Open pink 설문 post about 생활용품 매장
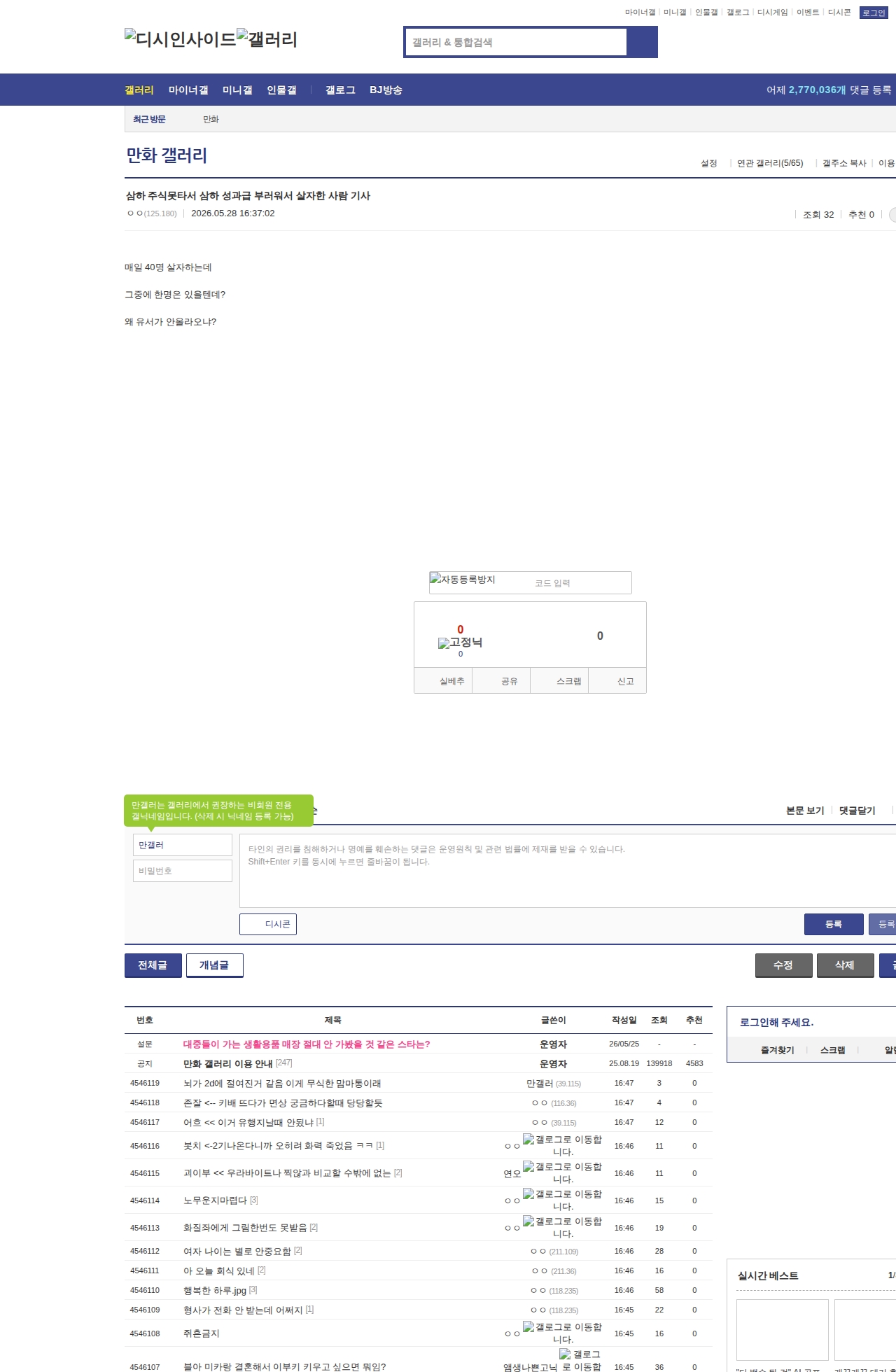896x1372 pixels. 307,1044
